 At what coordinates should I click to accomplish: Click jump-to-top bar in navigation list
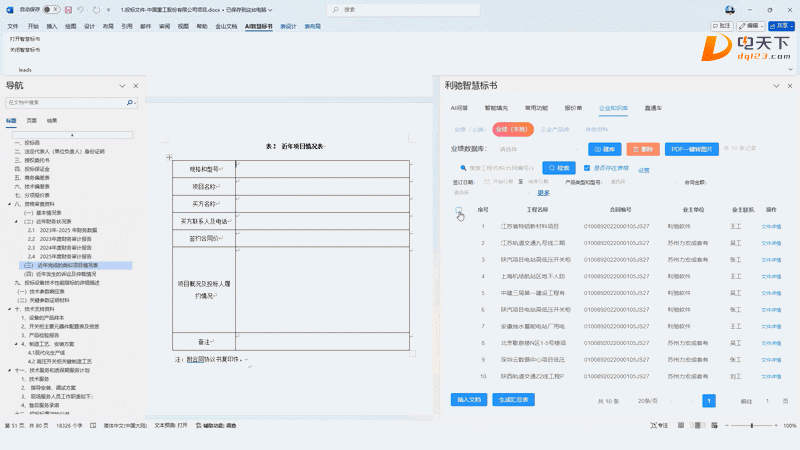pyautogui.click(x=72, y=135)
